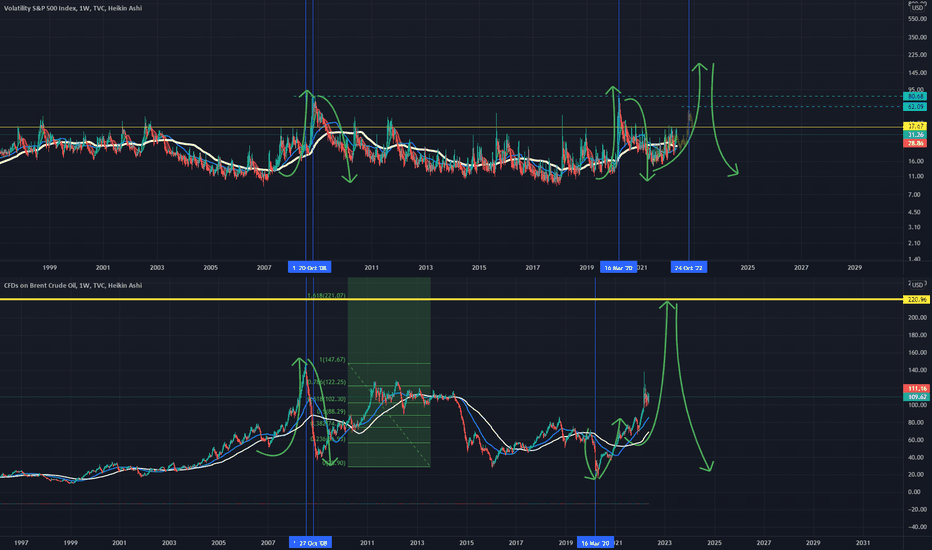Click the Volatility S&P 500 Index chart title
The height and width of the screenshot is (550, 932).
[x=73, y=8]
